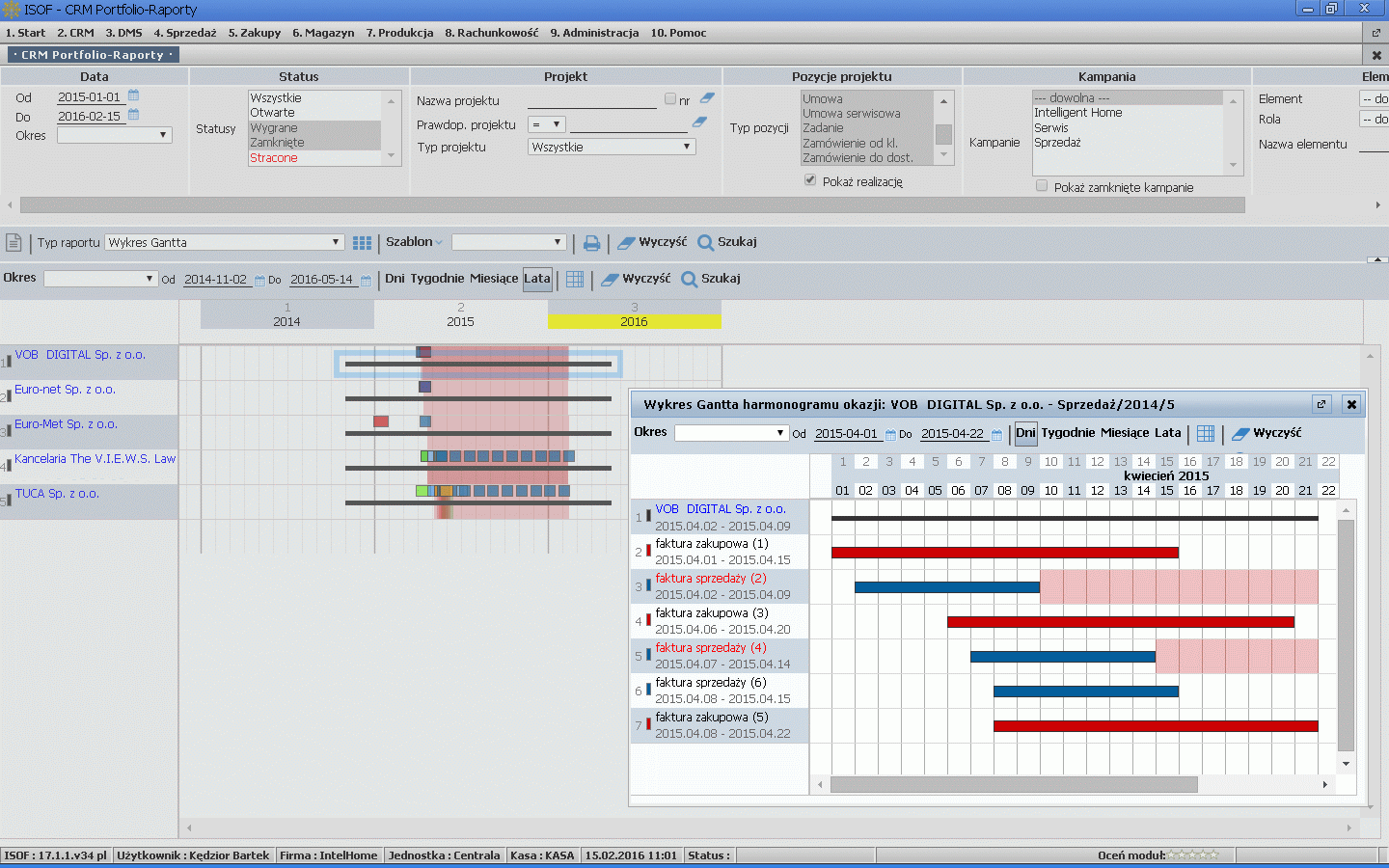Viewport: 1389px width, 868px height.
Task: Toggle the Pokaż realizację checkbox
Action: click(810, 180)
